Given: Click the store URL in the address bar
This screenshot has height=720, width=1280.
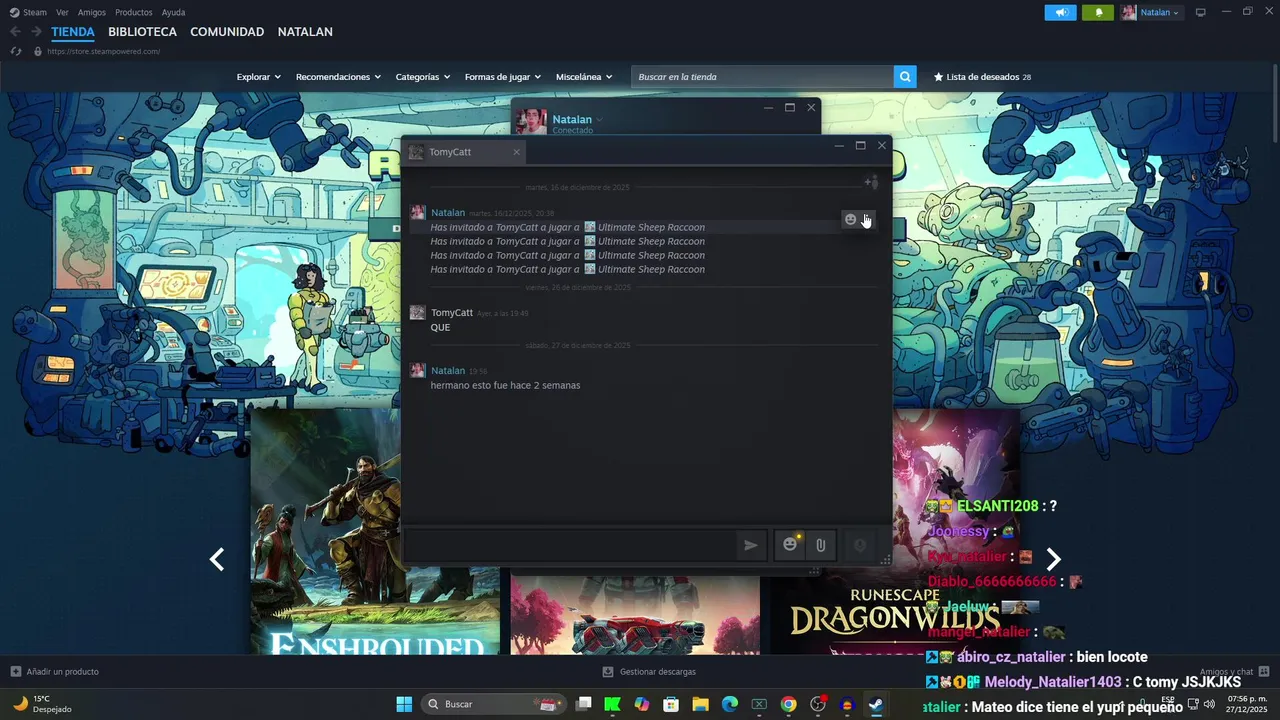Looking at the screenshot, I should point(103,51).
